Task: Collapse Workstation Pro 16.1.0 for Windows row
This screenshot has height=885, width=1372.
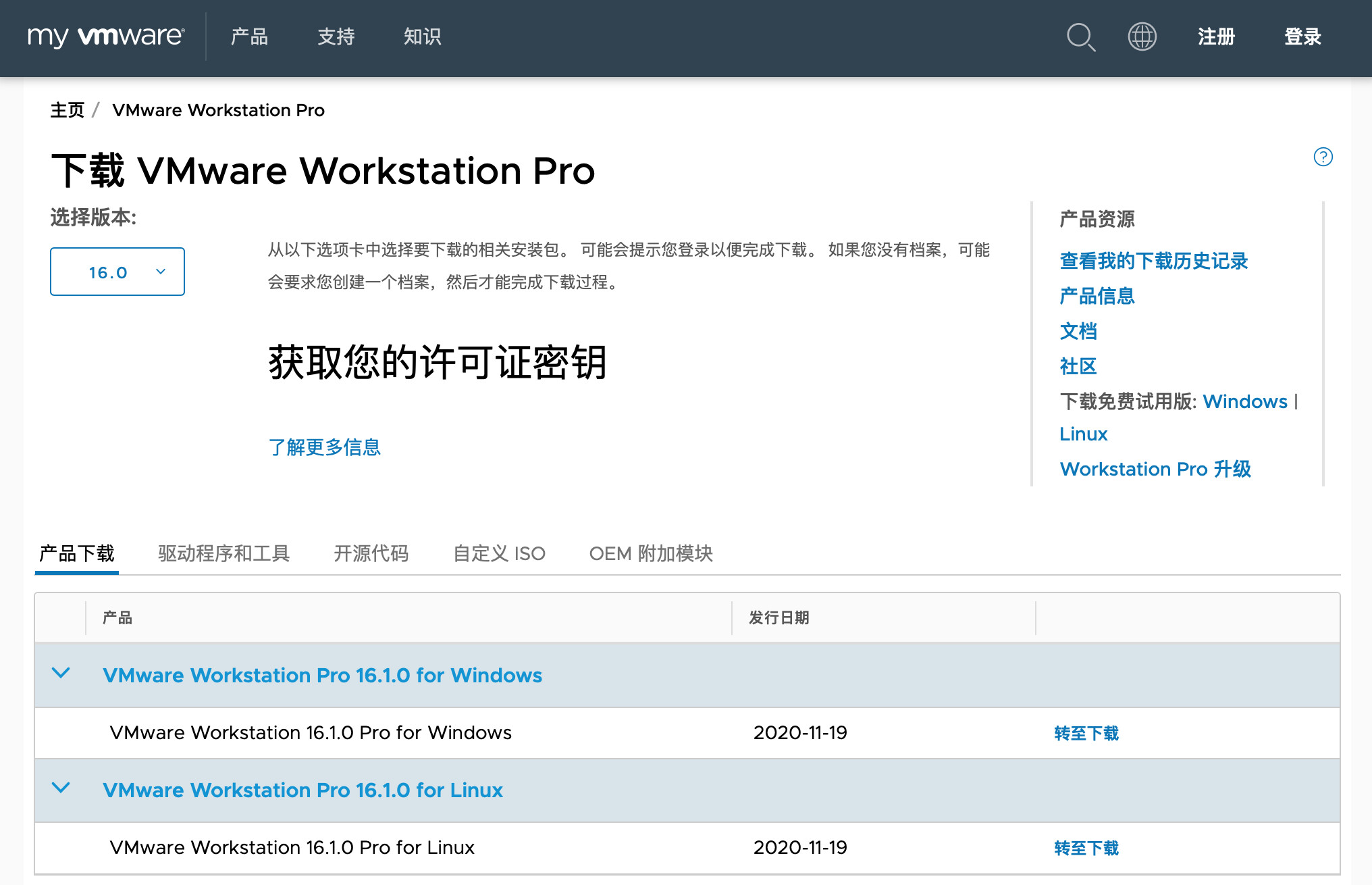Action: click(x=61, y=674)
